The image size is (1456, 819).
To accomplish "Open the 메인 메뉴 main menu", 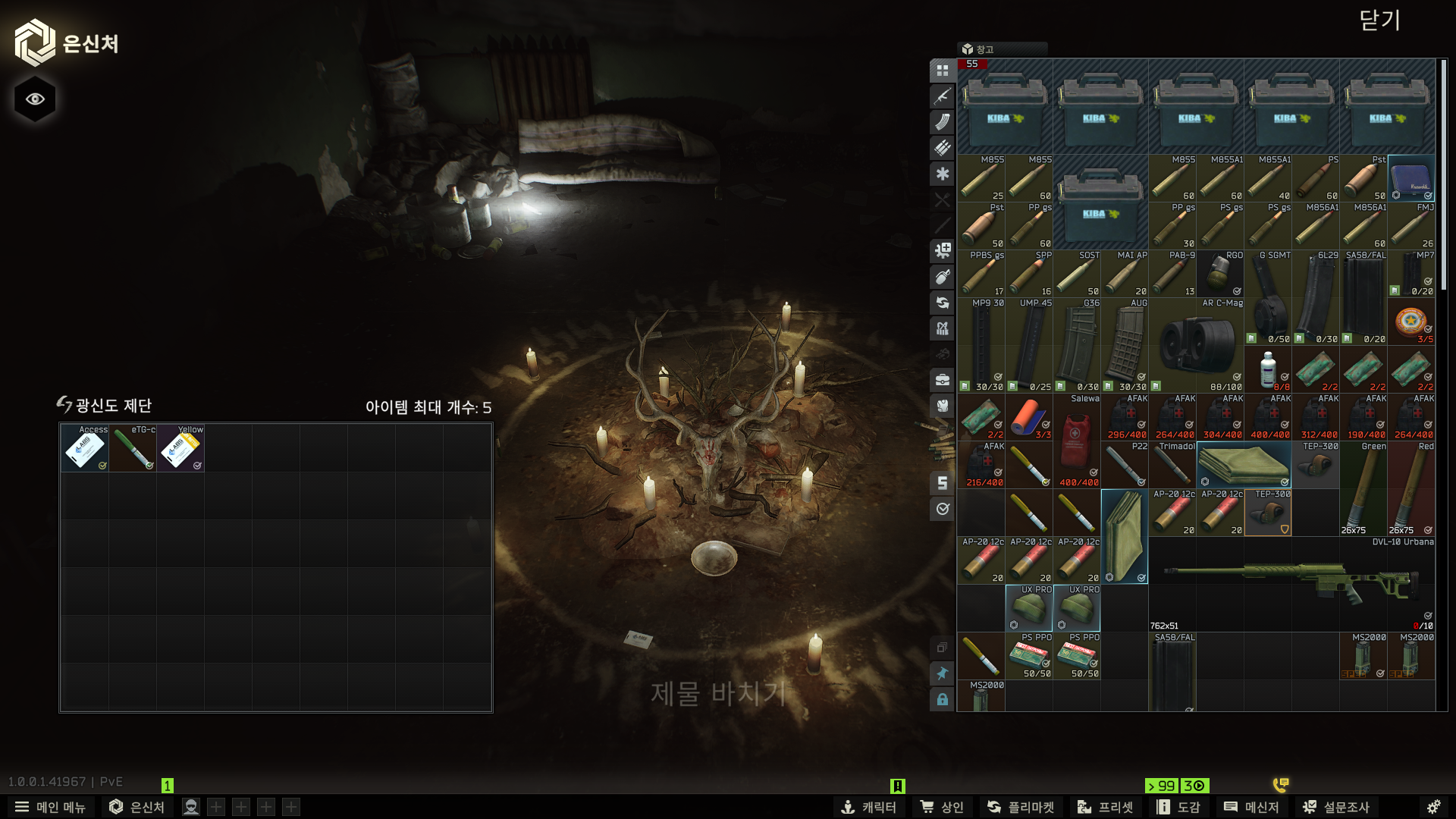I will 51,807.
